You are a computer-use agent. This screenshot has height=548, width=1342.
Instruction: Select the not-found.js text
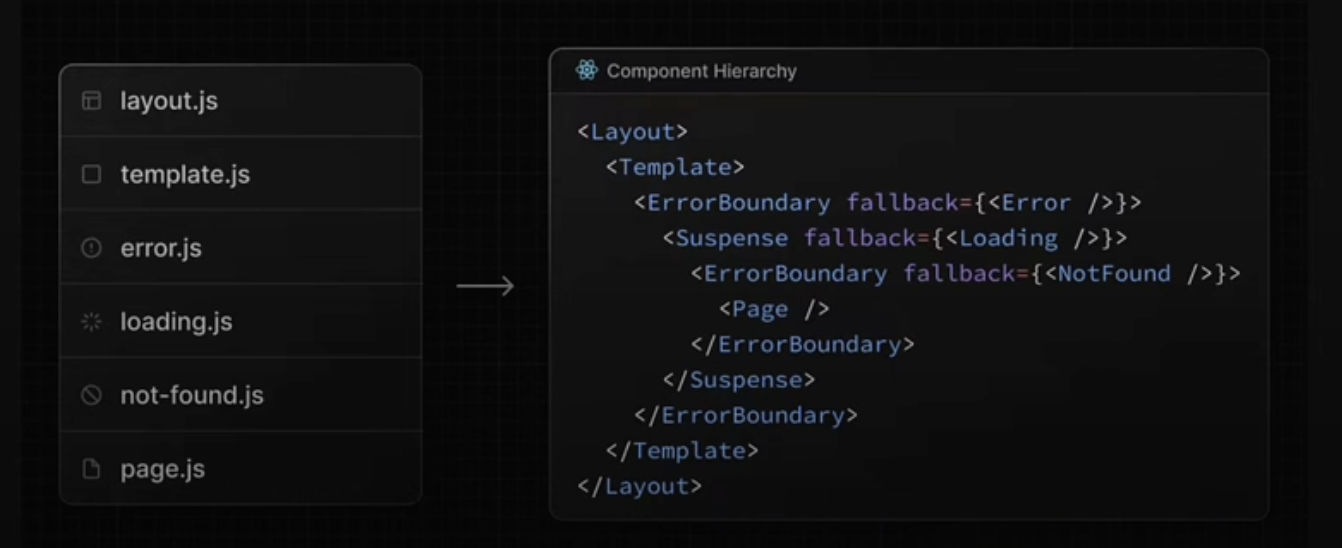coord(192,396)
